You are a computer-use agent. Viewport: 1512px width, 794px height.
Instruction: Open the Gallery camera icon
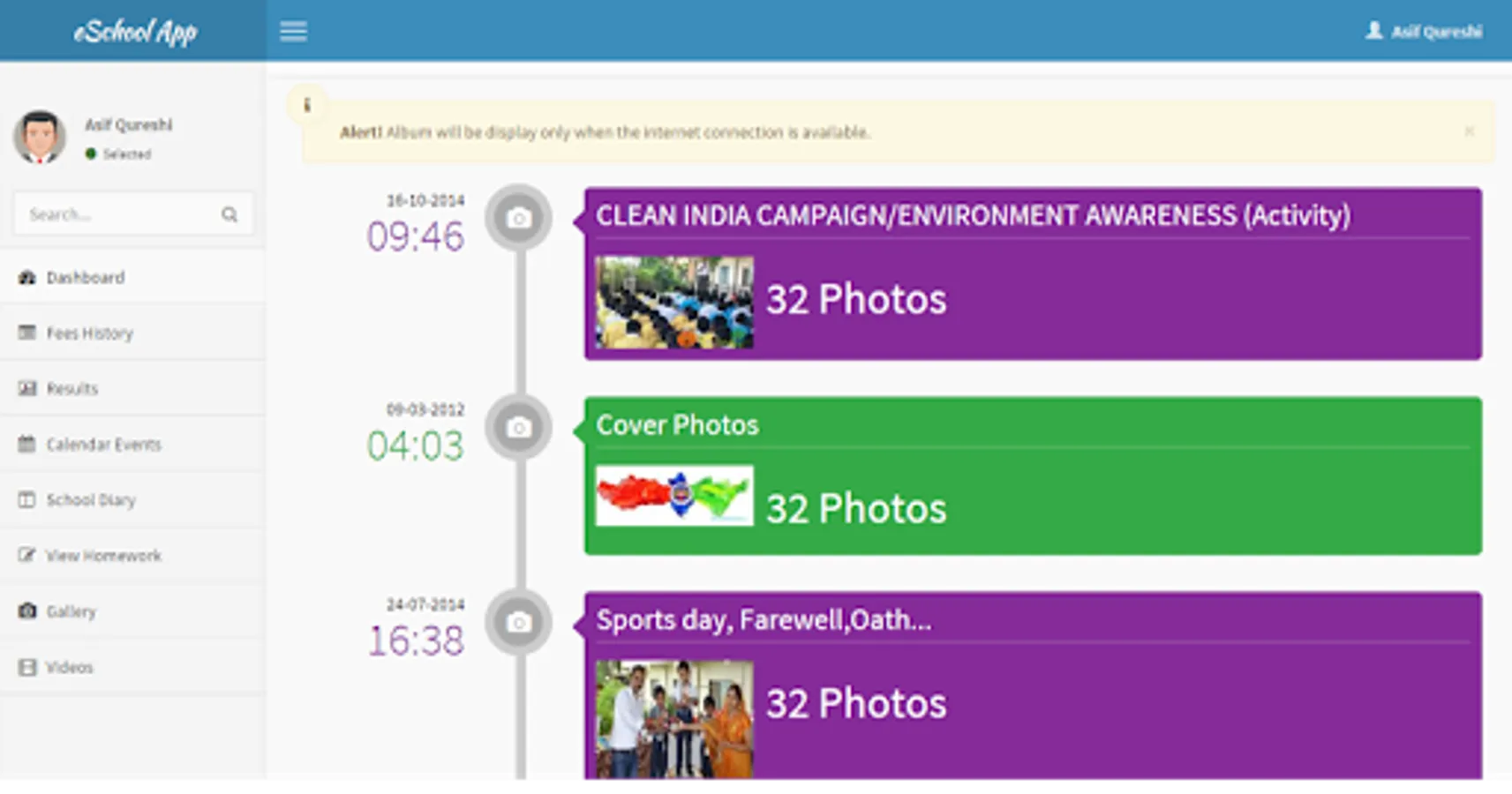coord(26,610)
